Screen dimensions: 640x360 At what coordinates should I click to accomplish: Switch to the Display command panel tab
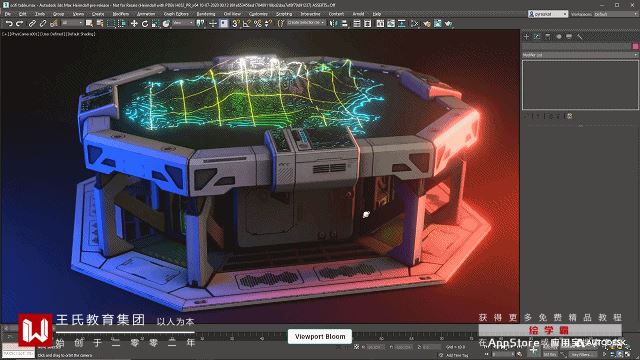click(569, 37)
